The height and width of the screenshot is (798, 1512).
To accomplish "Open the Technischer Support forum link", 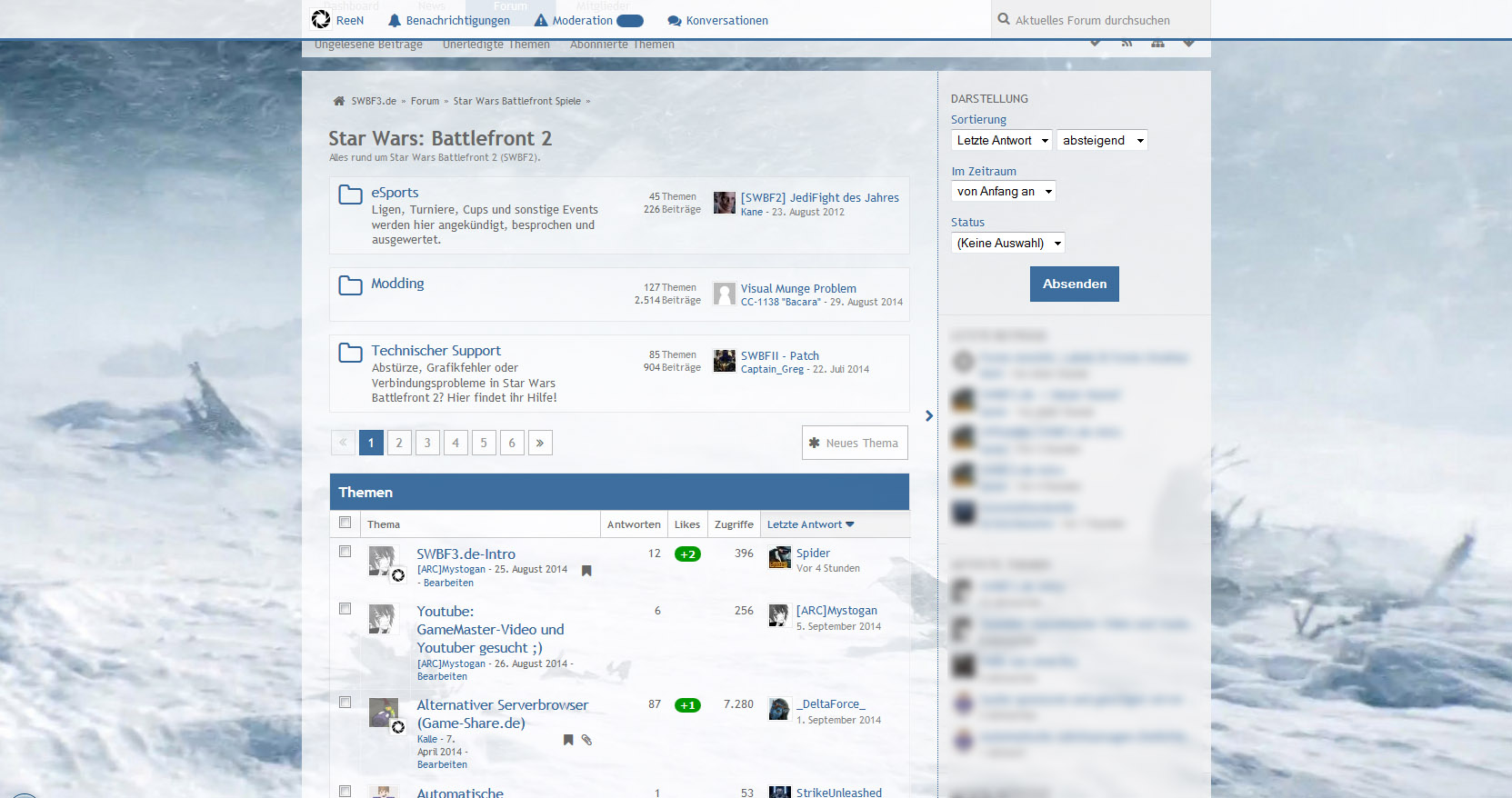I will (436, 351).
